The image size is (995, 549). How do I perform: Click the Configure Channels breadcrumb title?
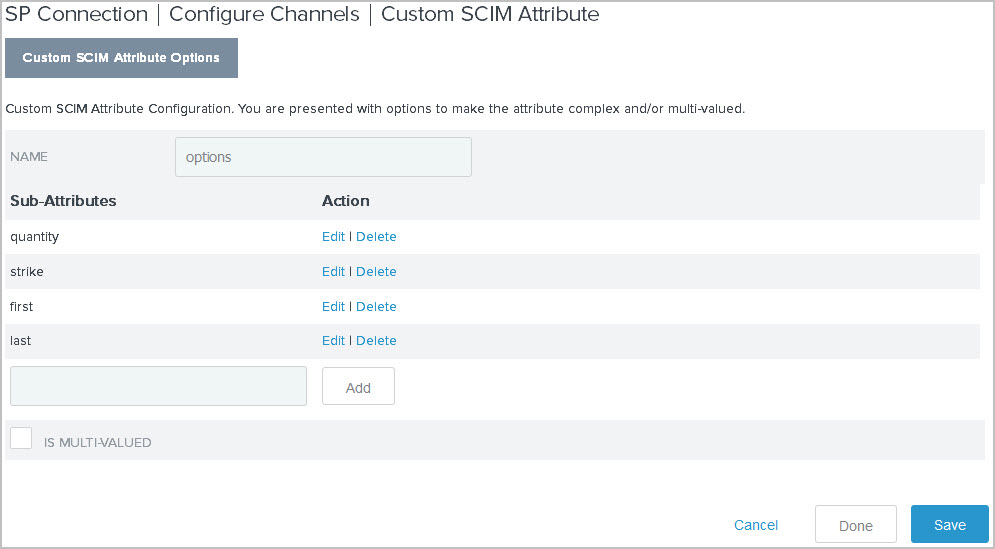(264, 14)
